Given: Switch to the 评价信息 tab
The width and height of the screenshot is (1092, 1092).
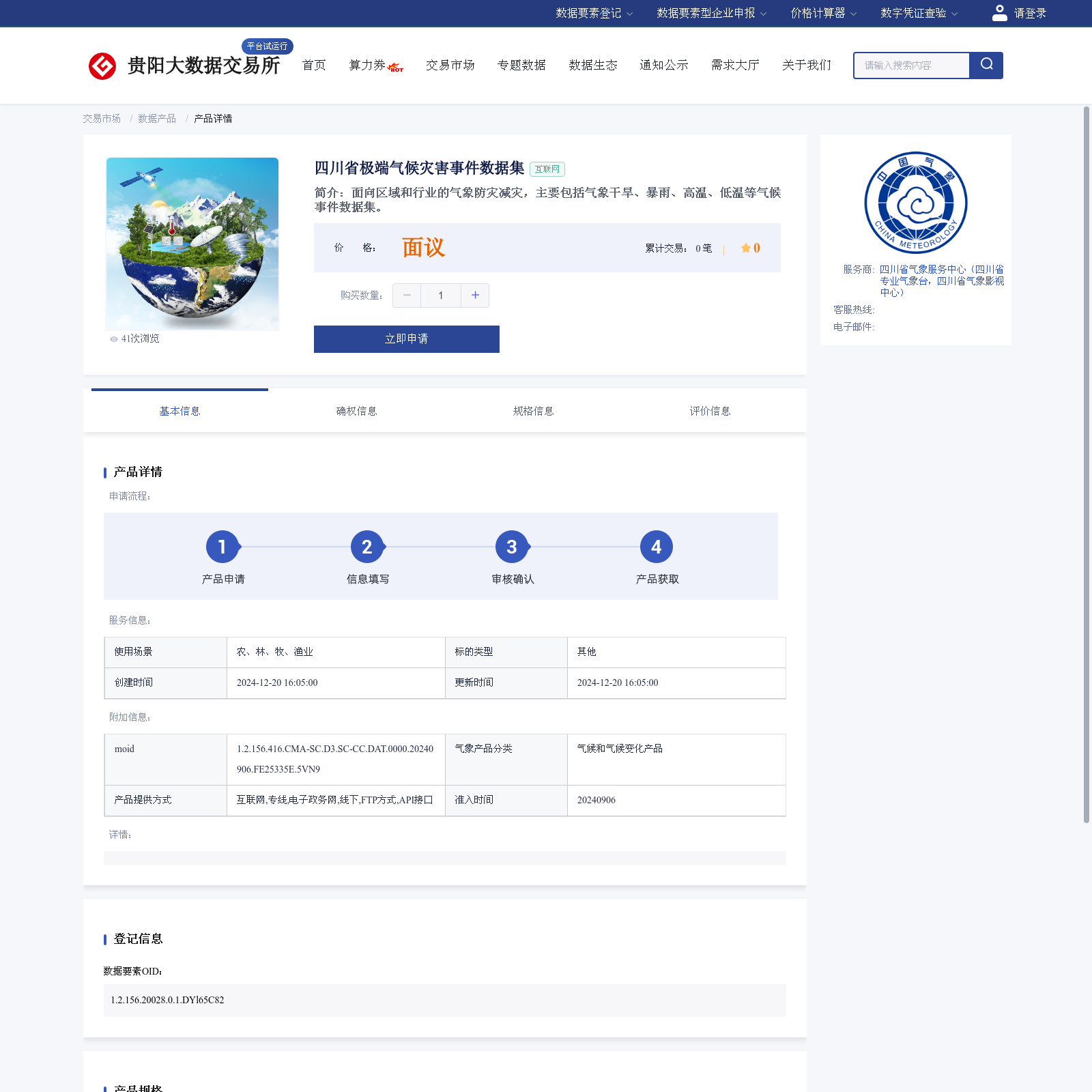Looking at the screenshot, I should pos(710,411).
